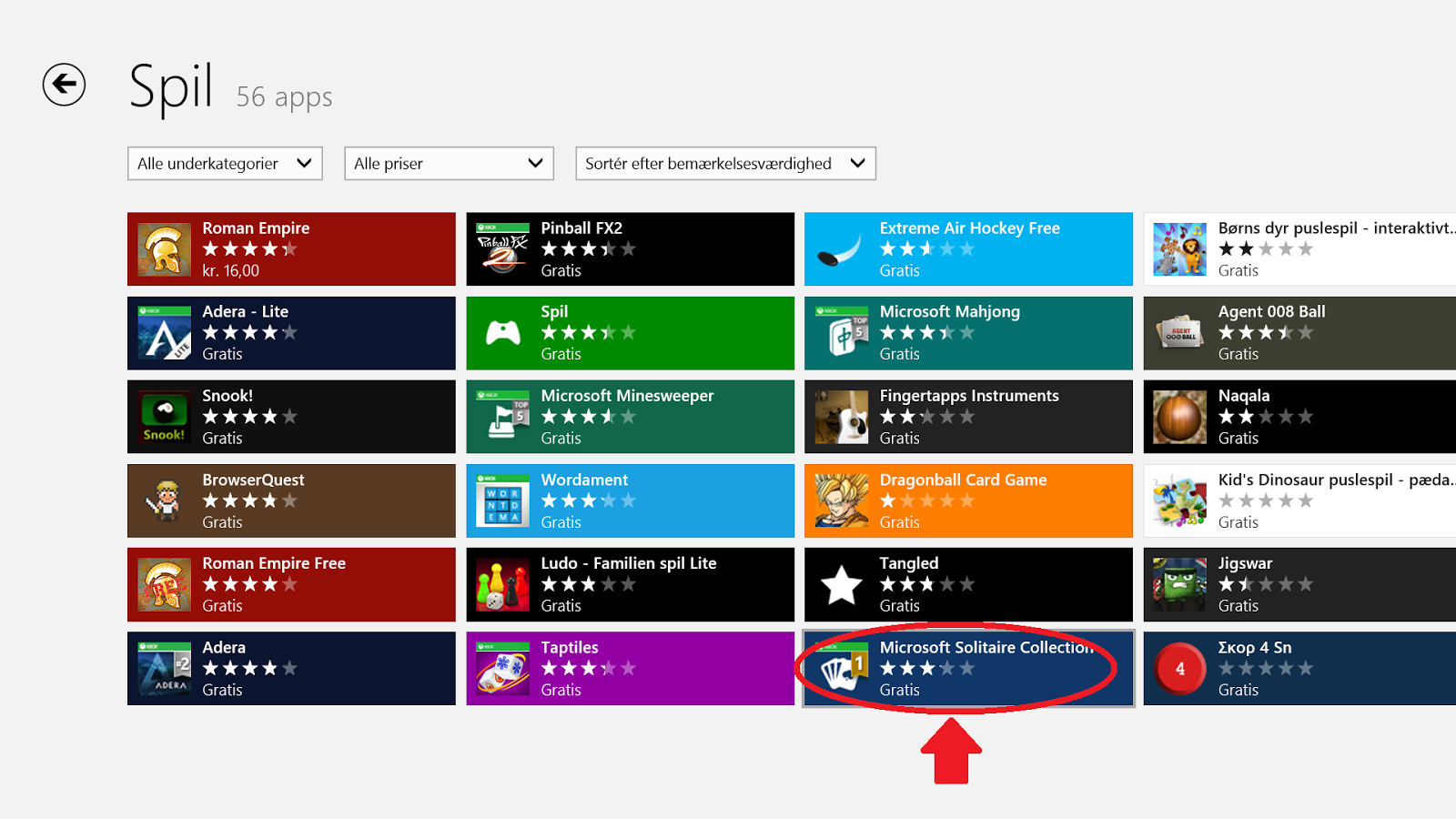Click the Taptiles app icon
Viewport: 1456px width, 819px height.
pyautogui.click(x=503, y=669)
